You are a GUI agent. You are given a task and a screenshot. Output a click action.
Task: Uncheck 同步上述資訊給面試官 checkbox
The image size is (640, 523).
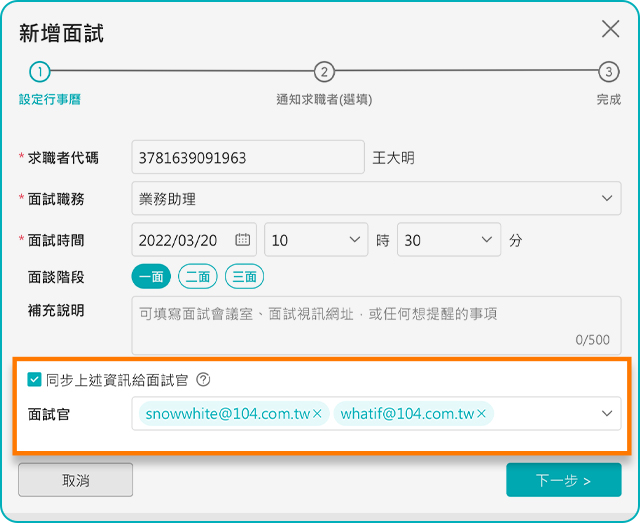pos(34,380)
